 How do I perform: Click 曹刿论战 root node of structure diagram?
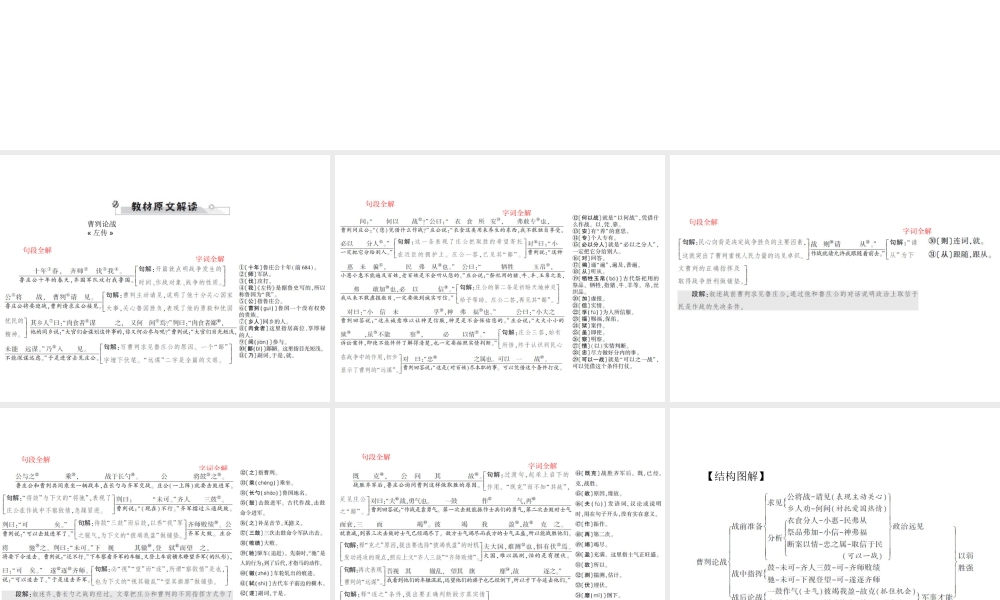pos(712,562)
